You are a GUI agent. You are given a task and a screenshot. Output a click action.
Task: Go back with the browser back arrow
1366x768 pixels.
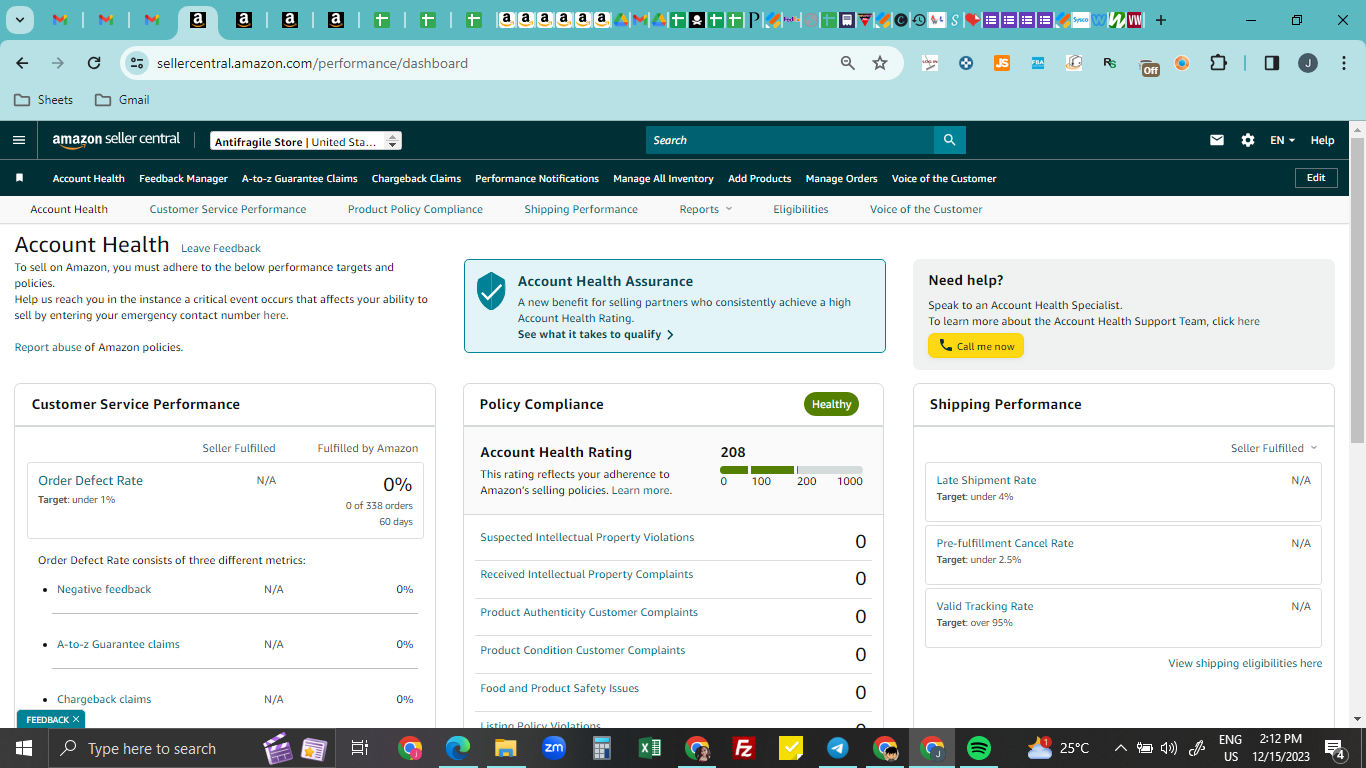pyautogui.click(x=22, y=63)
